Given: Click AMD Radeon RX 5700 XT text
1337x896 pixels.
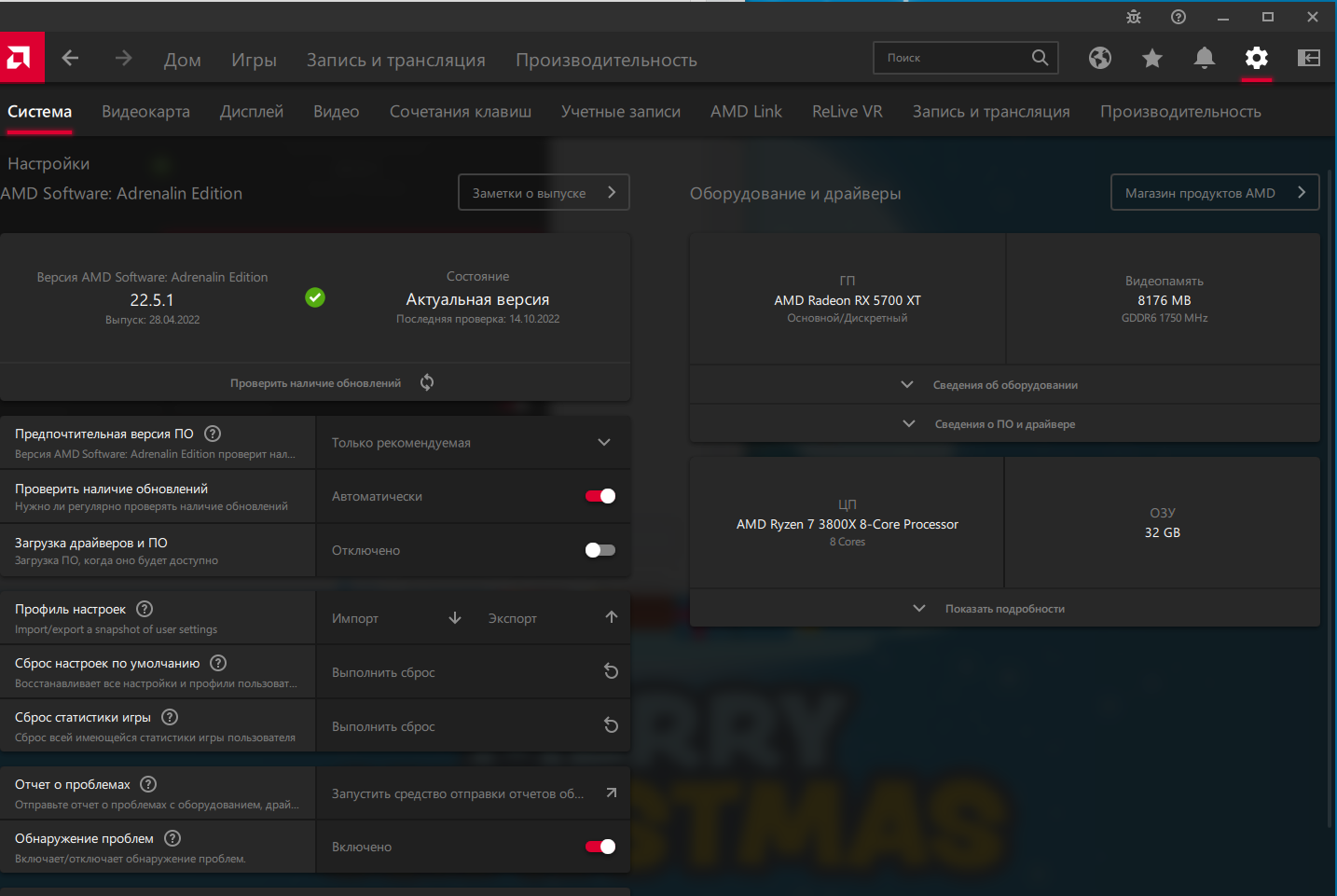Looking at the screenshot, I should coord(848,300).
